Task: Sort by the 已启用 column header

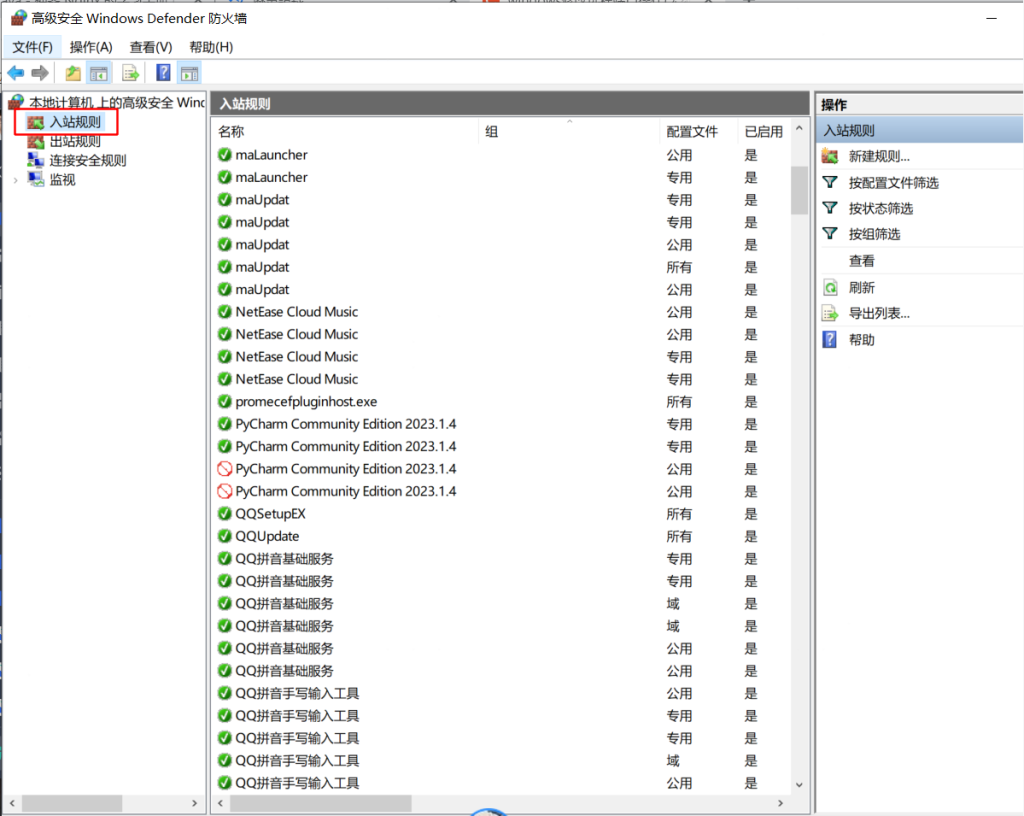Action: point(763,131)
